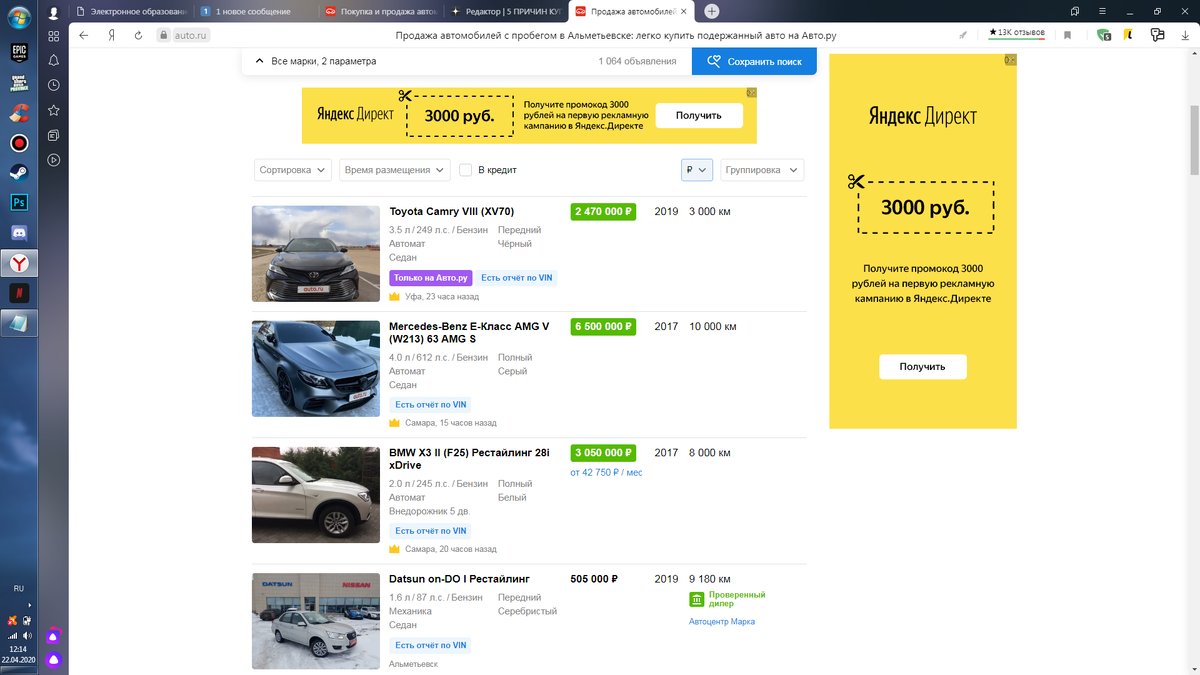Open 'Автоцентр Марка' dealer link
This screenshot has width=1200, height=675.
722,622
